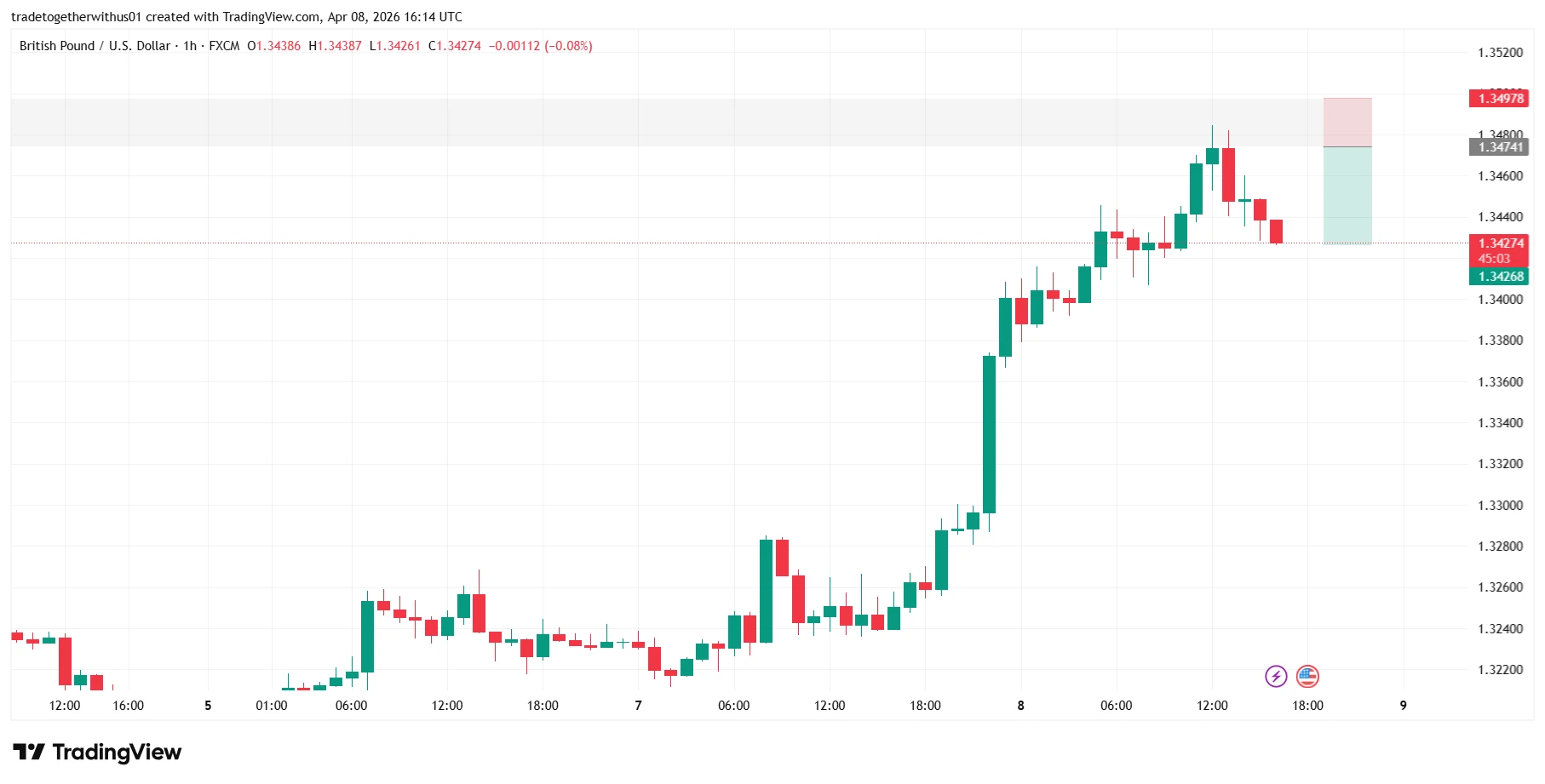Click the tradetogetherwithus01 author text
This screenshot has width=1545, height=784.
point(77,17)
